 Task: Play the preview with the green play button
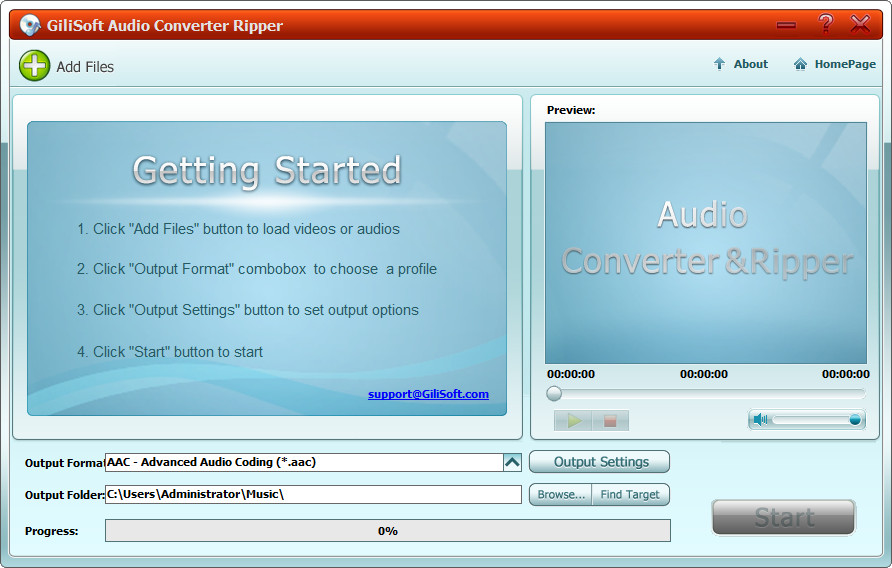(x=573, y=421)
